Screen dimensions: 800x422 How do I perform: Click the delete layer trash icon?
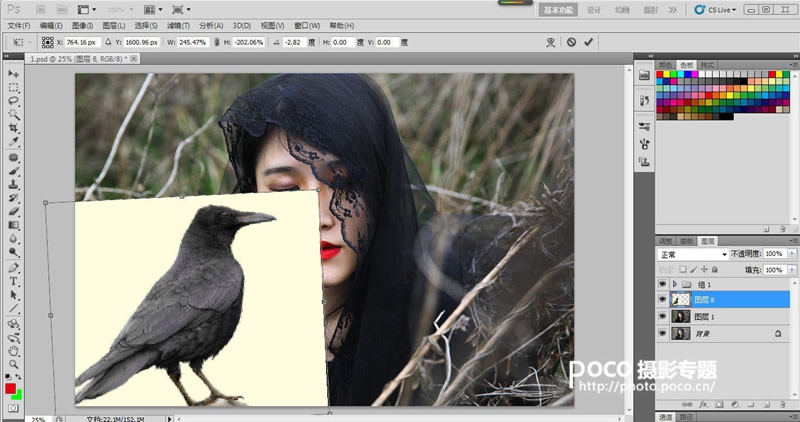[783, 405]
